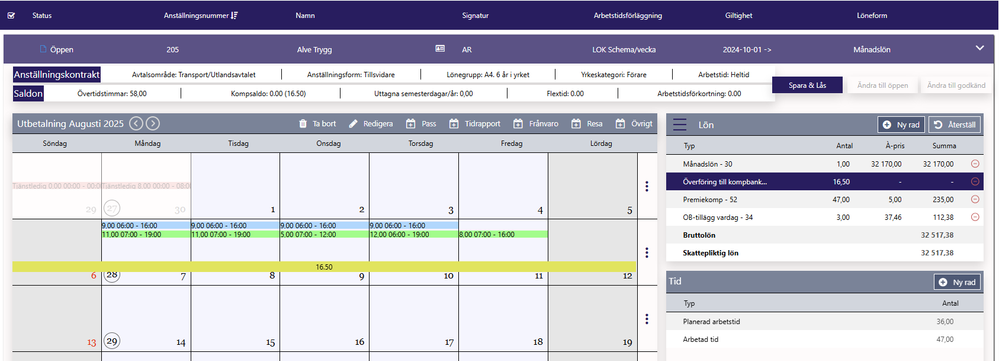Click the Bruttolön total row
The width and height of the screenshot is (999, 361).
(x=824, y=235)
